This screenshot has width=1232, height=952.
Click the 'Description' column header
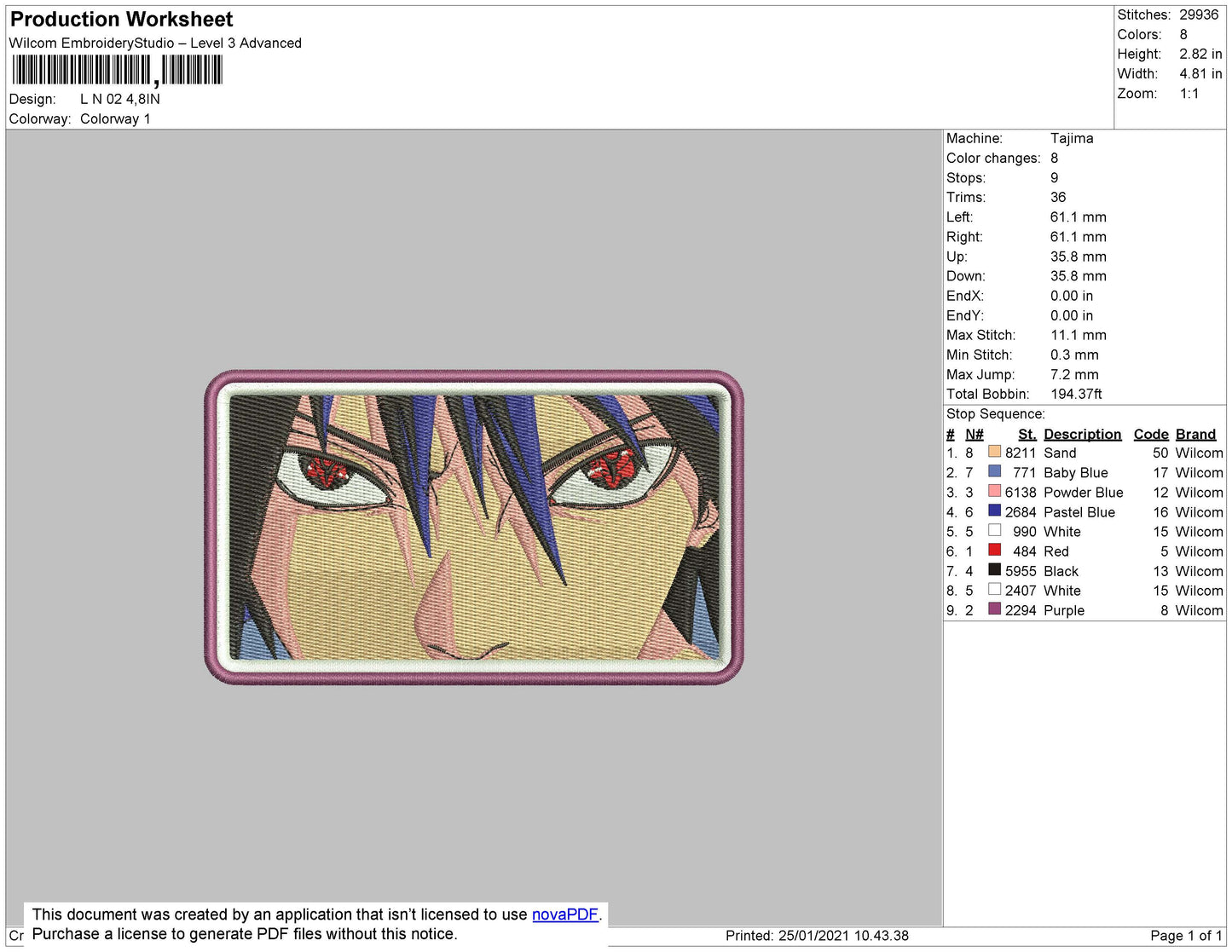[1082, 434]
